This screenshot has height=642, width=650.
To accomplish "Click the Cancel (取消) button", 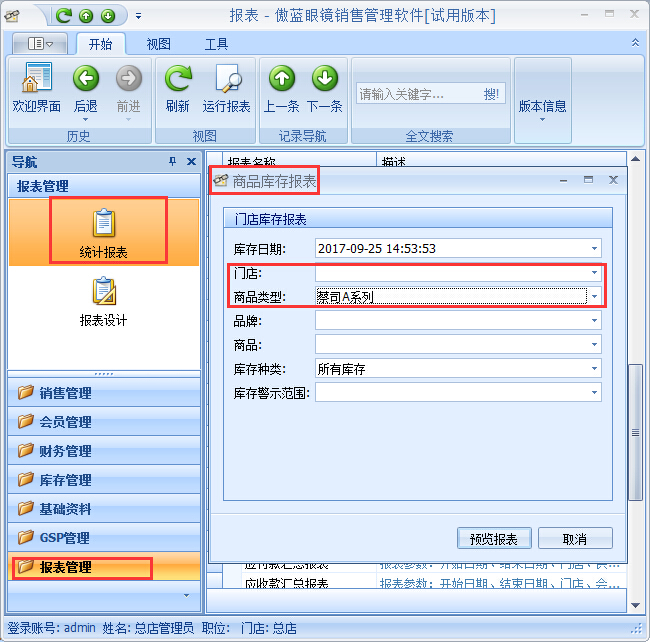I will [x=574, y=539].
